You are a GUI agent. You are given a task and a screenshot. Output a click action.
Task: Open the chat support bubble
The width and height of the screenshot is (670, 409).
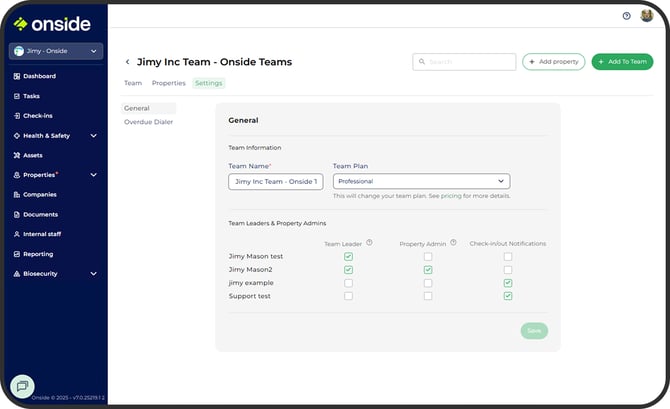(x=22, y=386)
